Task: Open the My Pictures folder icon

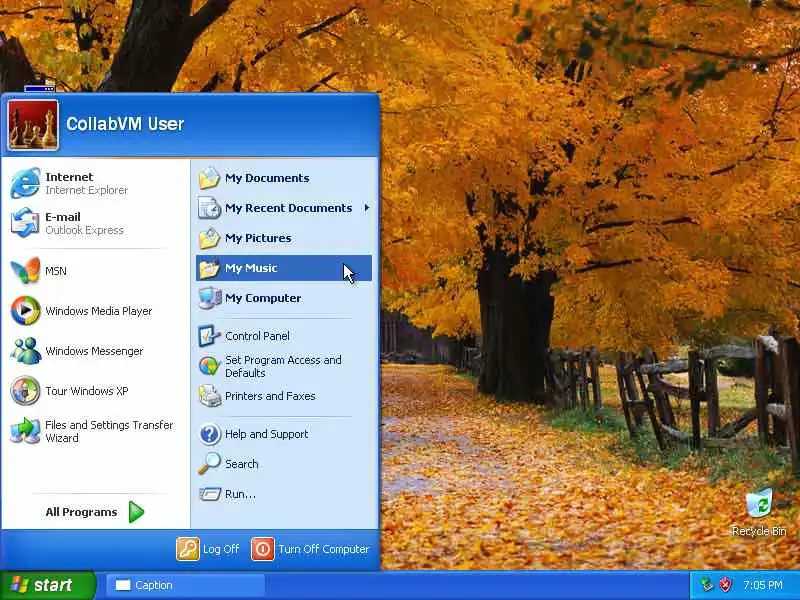Action: click(209, 238)
